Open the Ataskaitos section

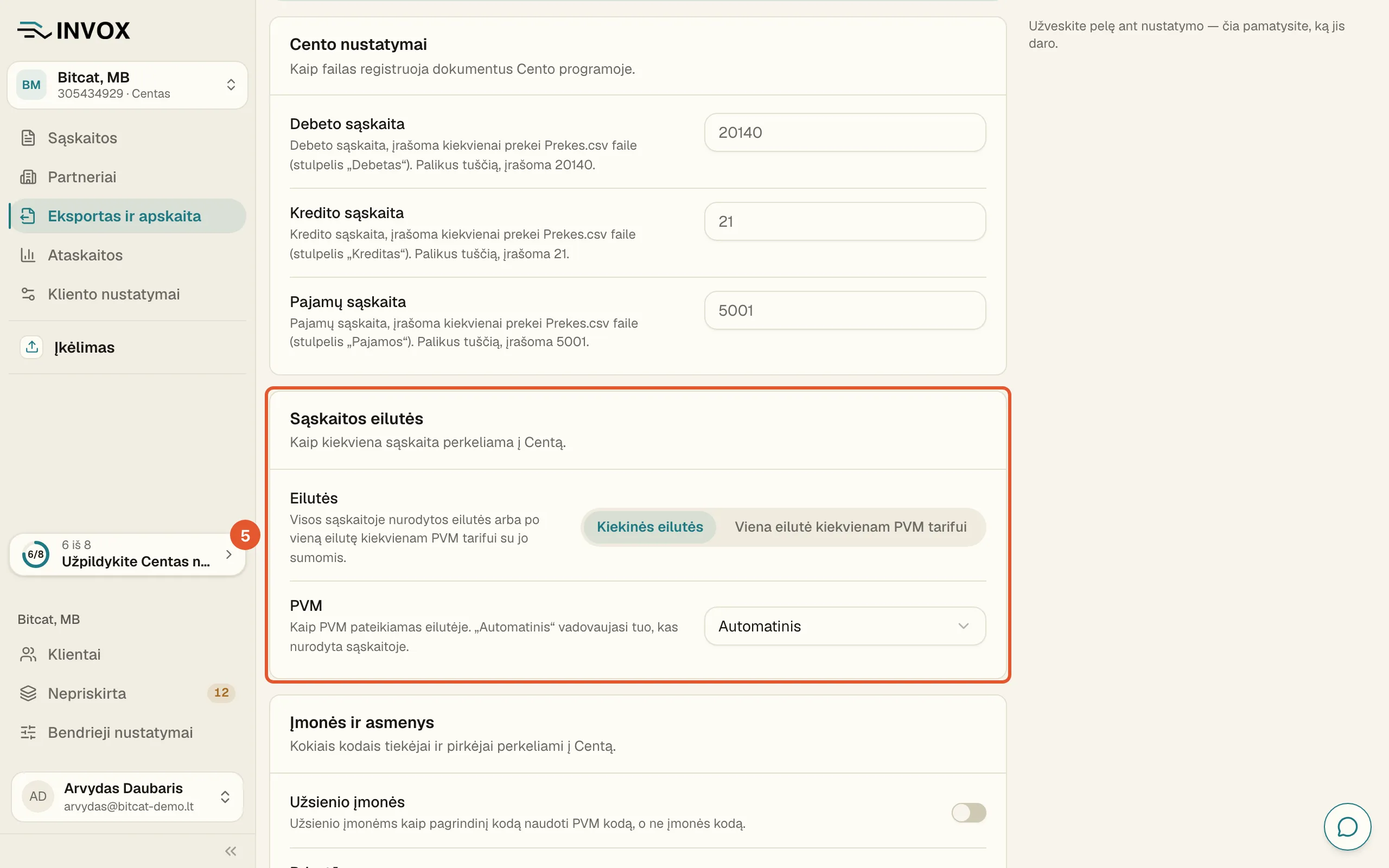(x=128, y=255)
